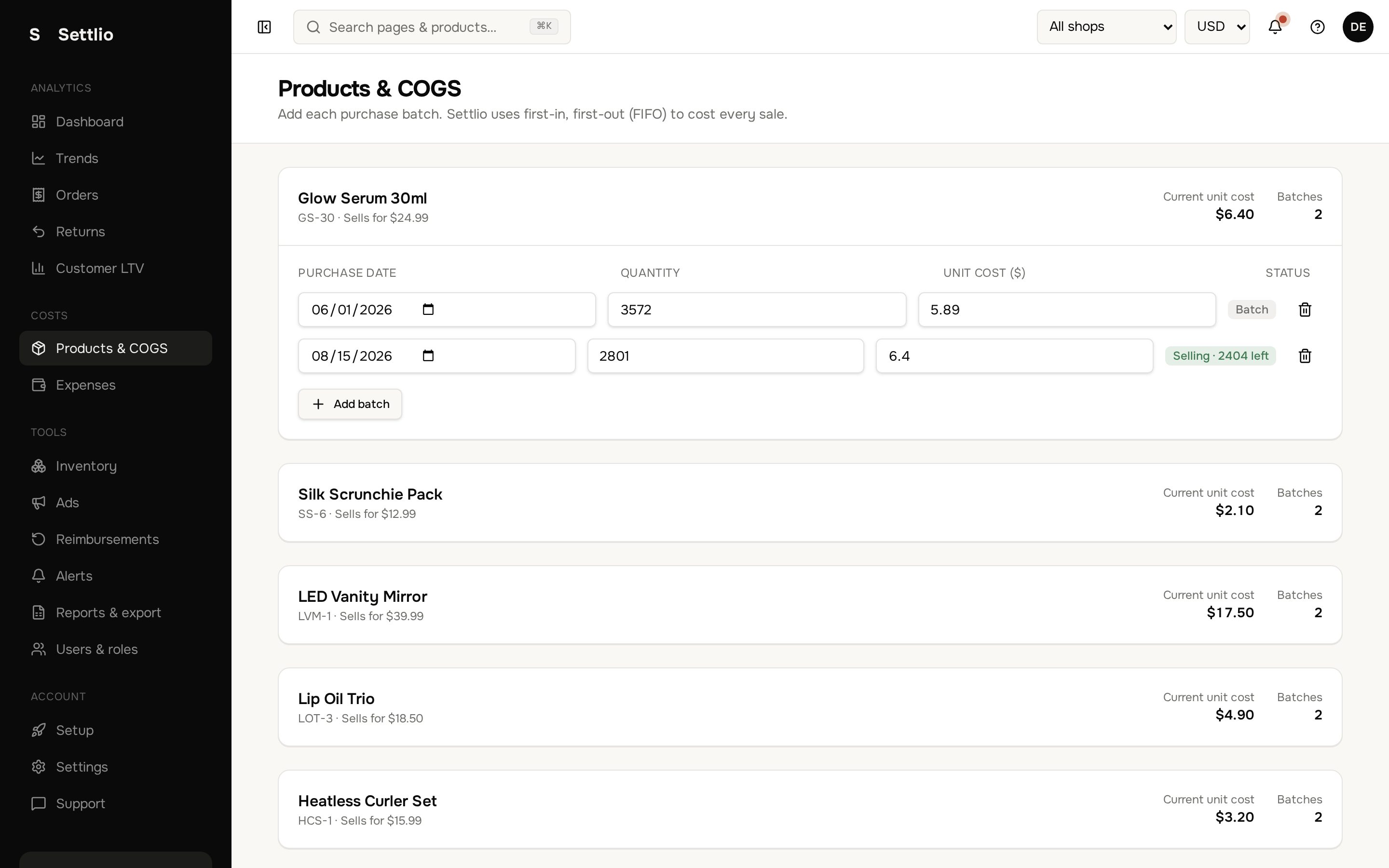Open Reports & export link
The image size is (1389, 868).
click(115, 612)
